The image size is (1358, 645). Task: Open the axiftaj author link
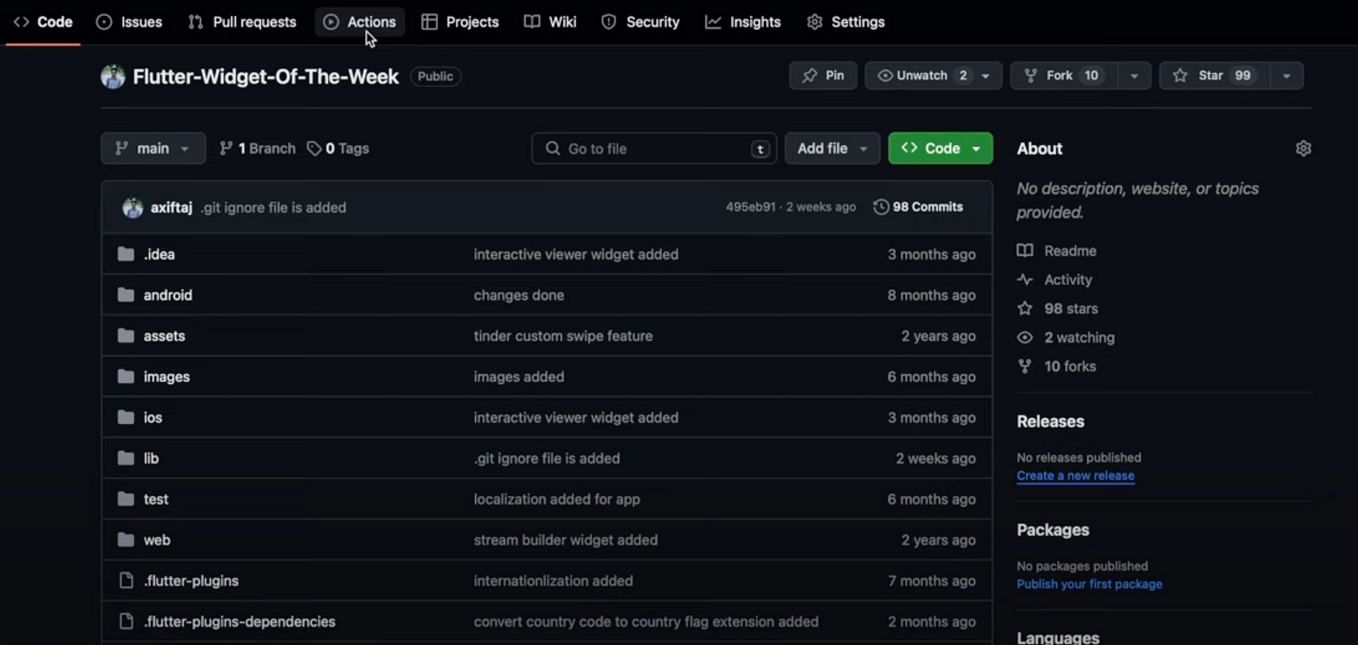pos(171,207)
